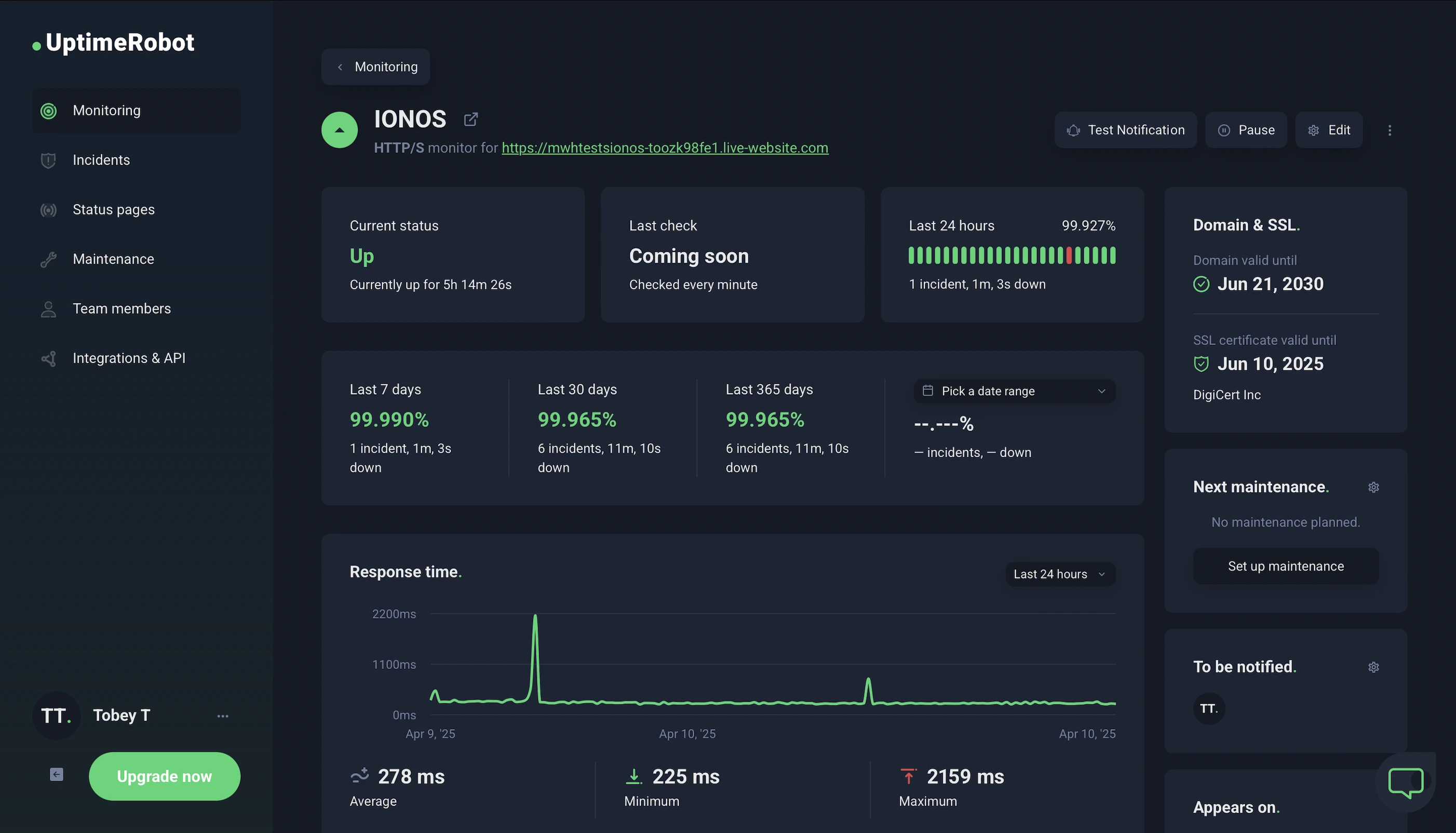Viewport: 1456px width, 833px height.
Task: Click the Test Notification button
Action: pyautogui.click(x=1125, y=130)
